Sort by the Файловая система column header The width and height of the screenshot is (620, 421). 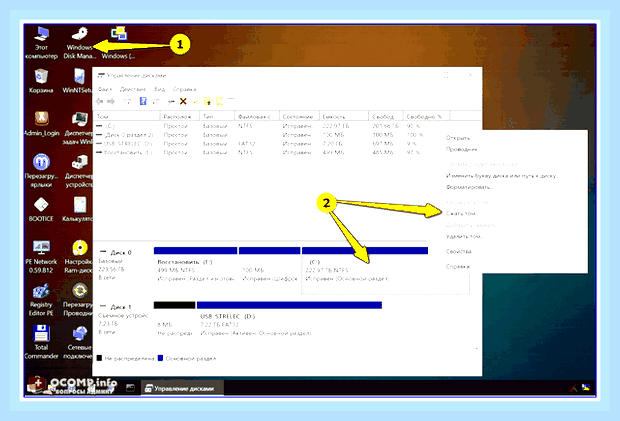click(x=257, y=117)
